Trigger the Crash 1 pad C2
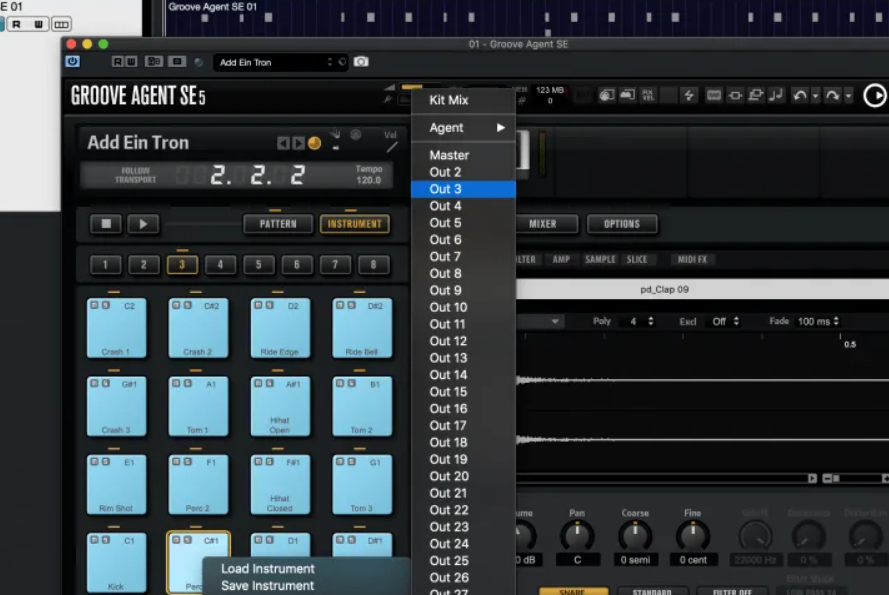 click(116, 329)
